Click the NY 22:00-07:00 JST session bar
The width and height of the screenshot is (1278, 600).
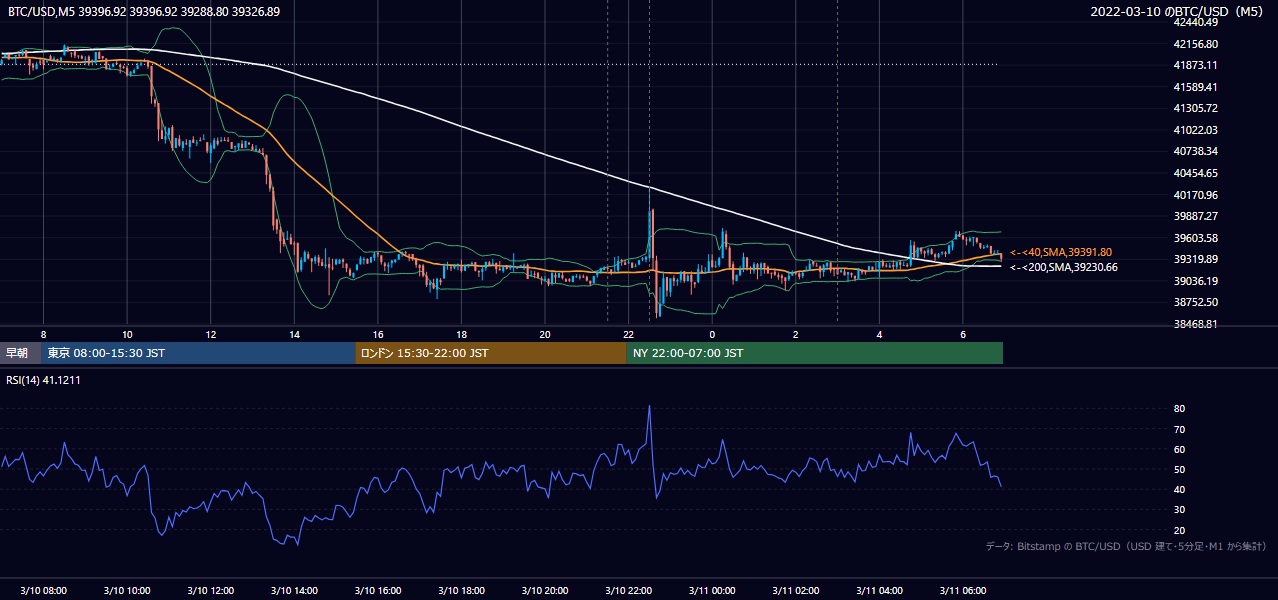815,353
